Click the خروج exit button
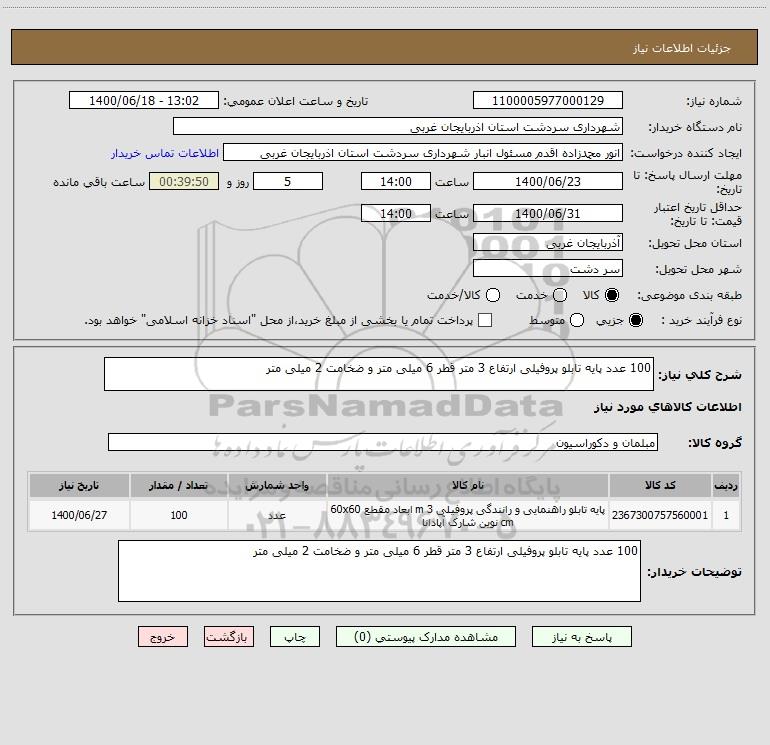Viewport: 770px width, 745px height. pyautogui.click(x=163, y=637)
